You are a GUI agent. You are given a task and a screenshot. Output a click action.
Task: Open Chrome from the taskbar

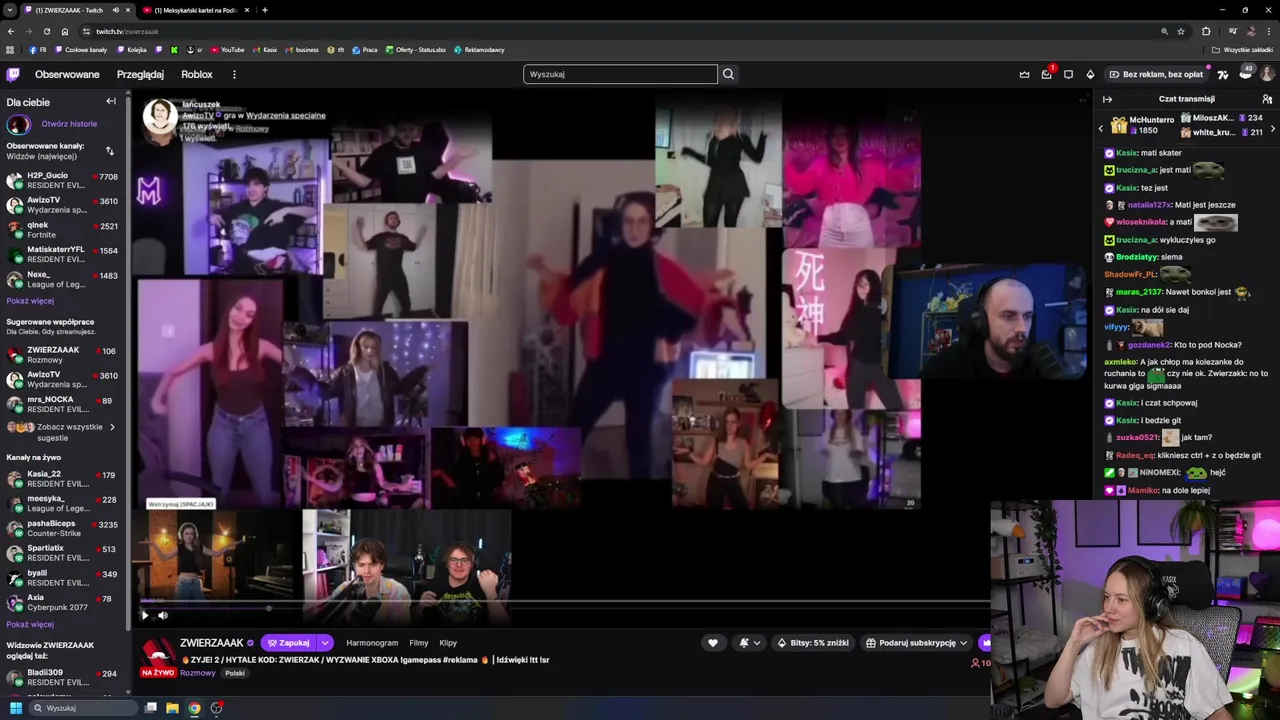194,708
